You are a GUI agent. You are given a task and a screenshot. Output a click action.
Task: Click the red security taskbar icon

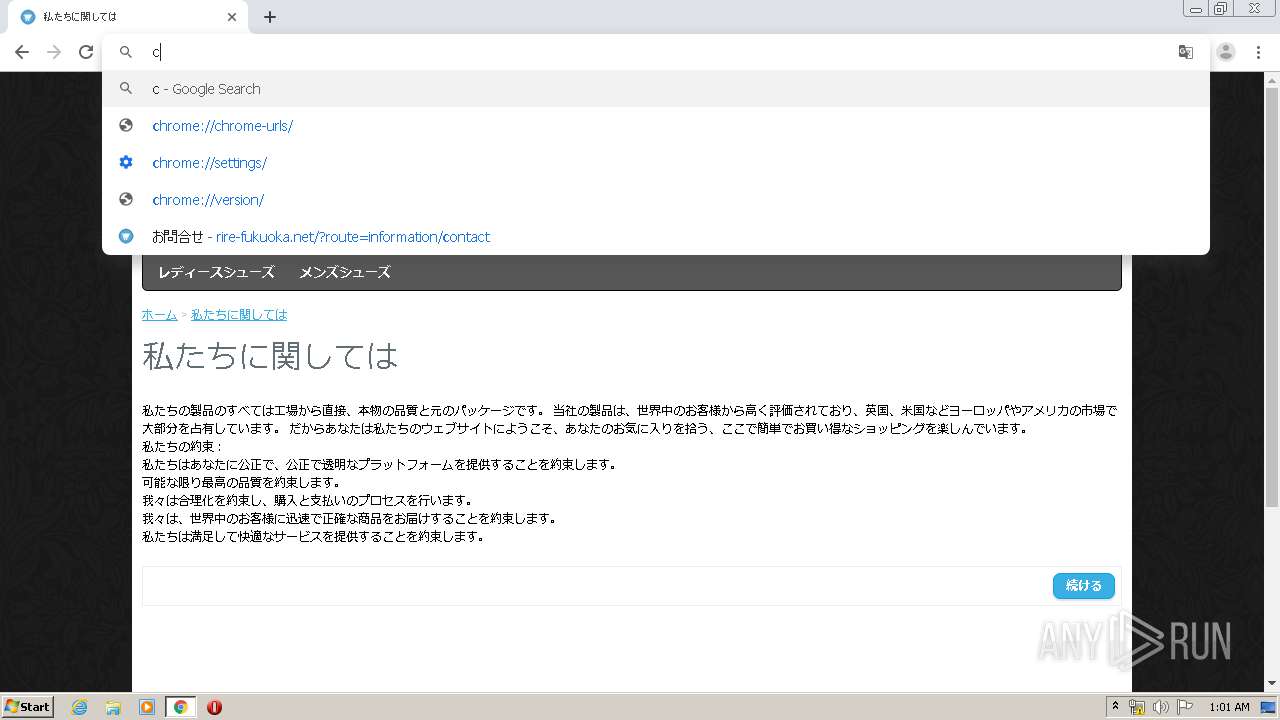[214, 707]
